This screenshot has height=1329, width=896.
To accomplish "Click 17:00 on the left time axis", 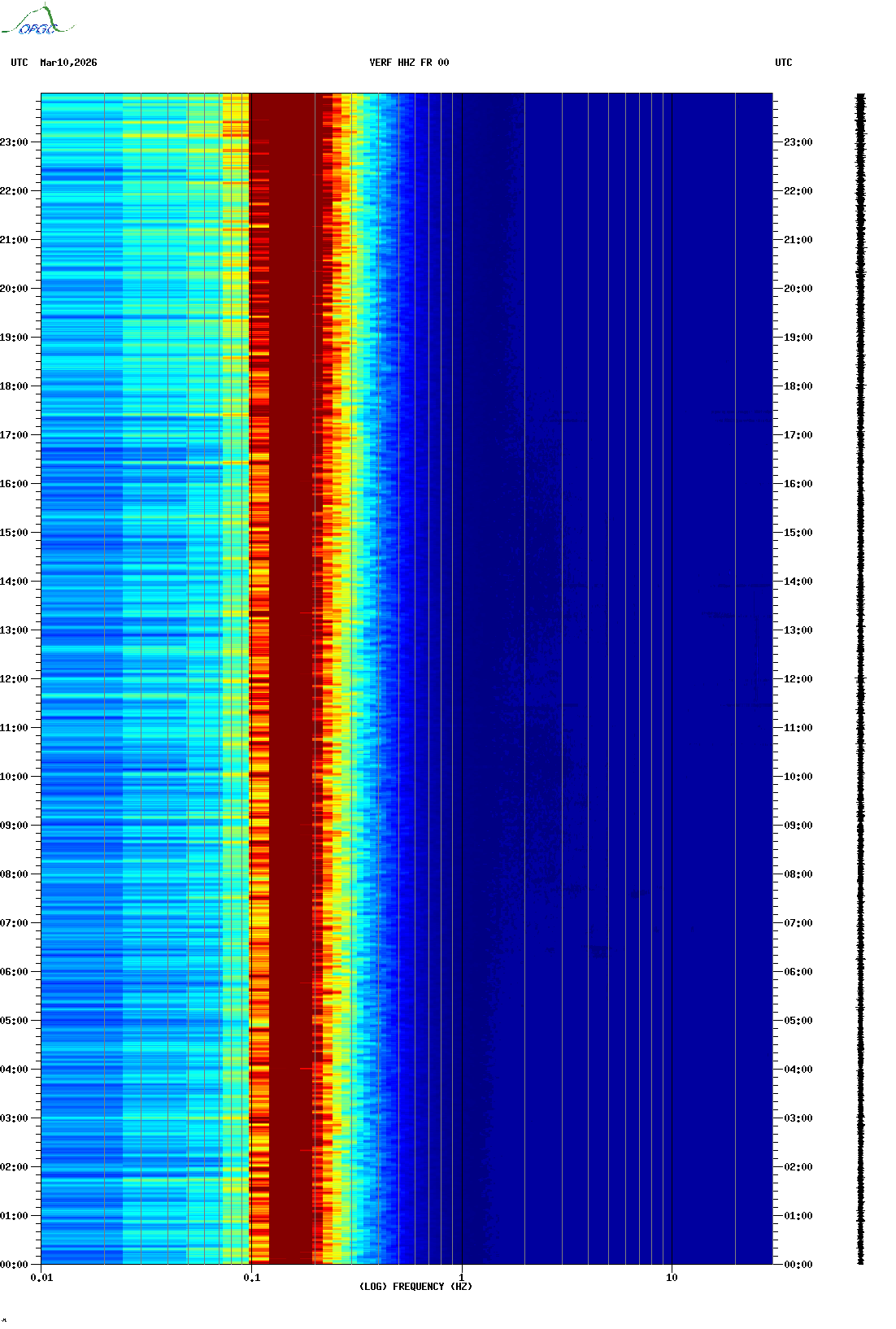I will point(14,435).
